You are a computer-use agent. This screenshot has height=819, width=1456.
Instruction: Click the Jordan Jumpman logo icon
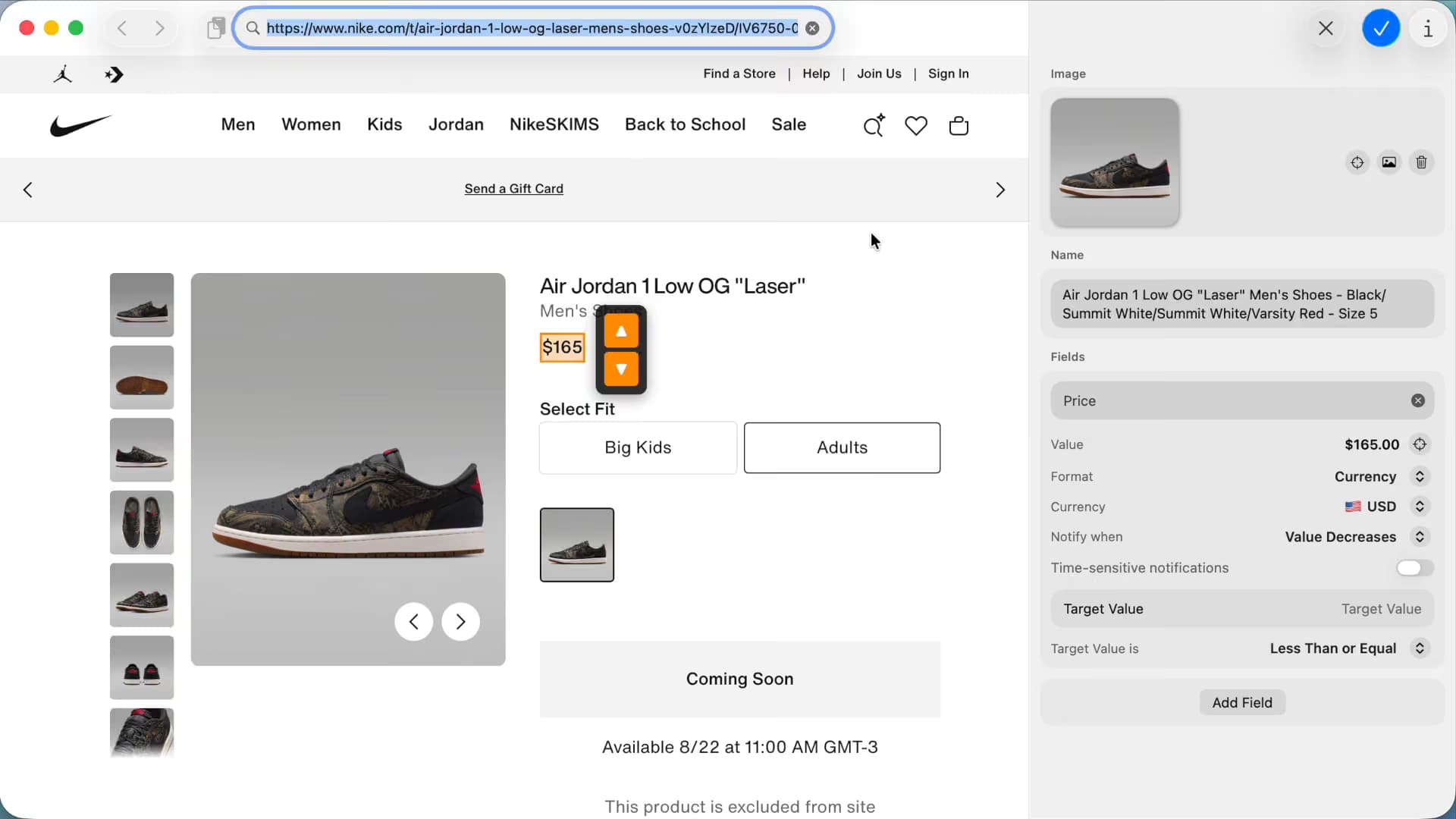coord(63,74)
